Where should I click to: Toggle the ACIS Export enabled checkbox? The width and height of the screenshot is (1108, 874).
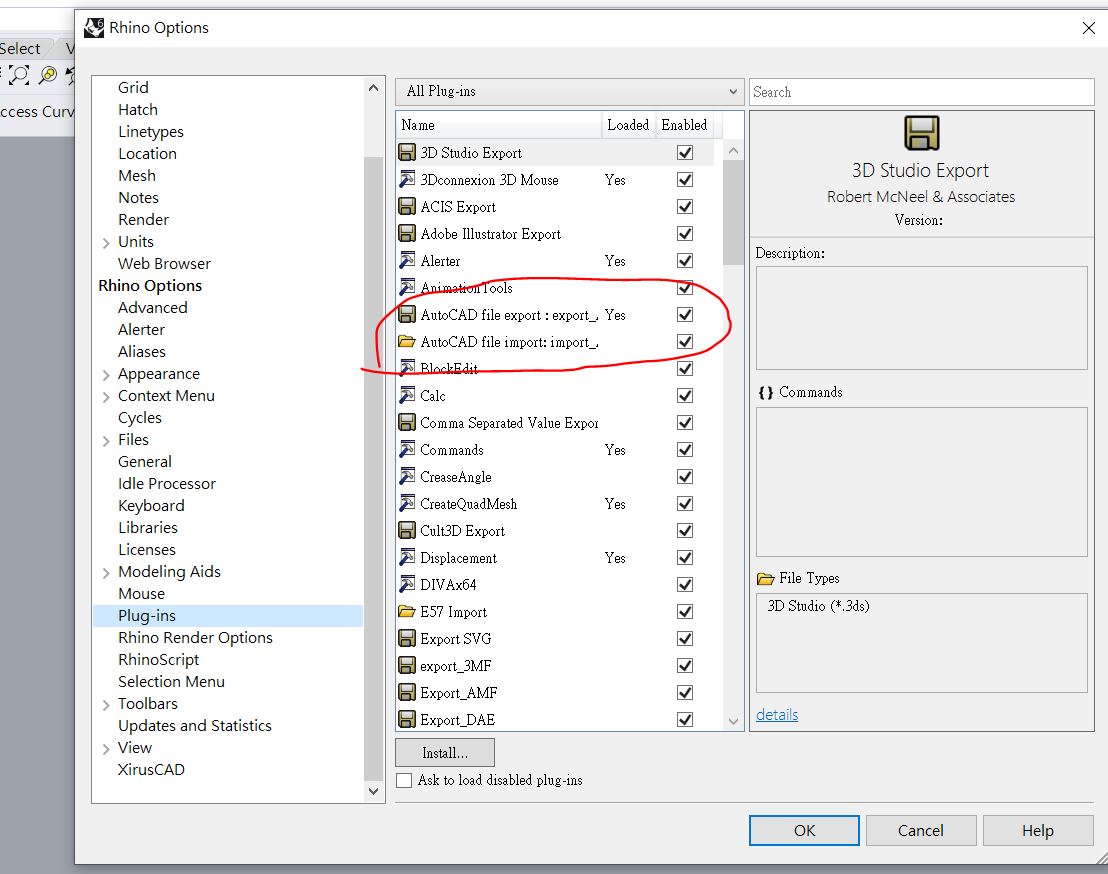point(685,206)
